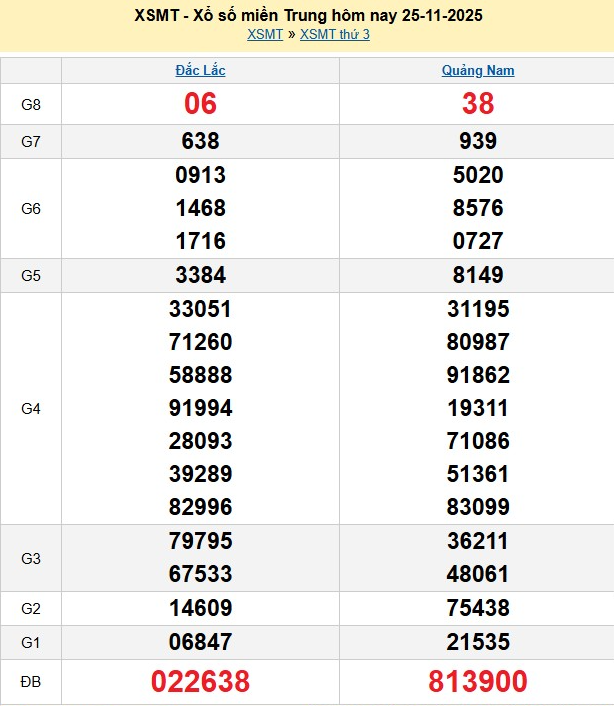
Task: Open the XSMT breadcrumb link
Action: pos(264,34)
